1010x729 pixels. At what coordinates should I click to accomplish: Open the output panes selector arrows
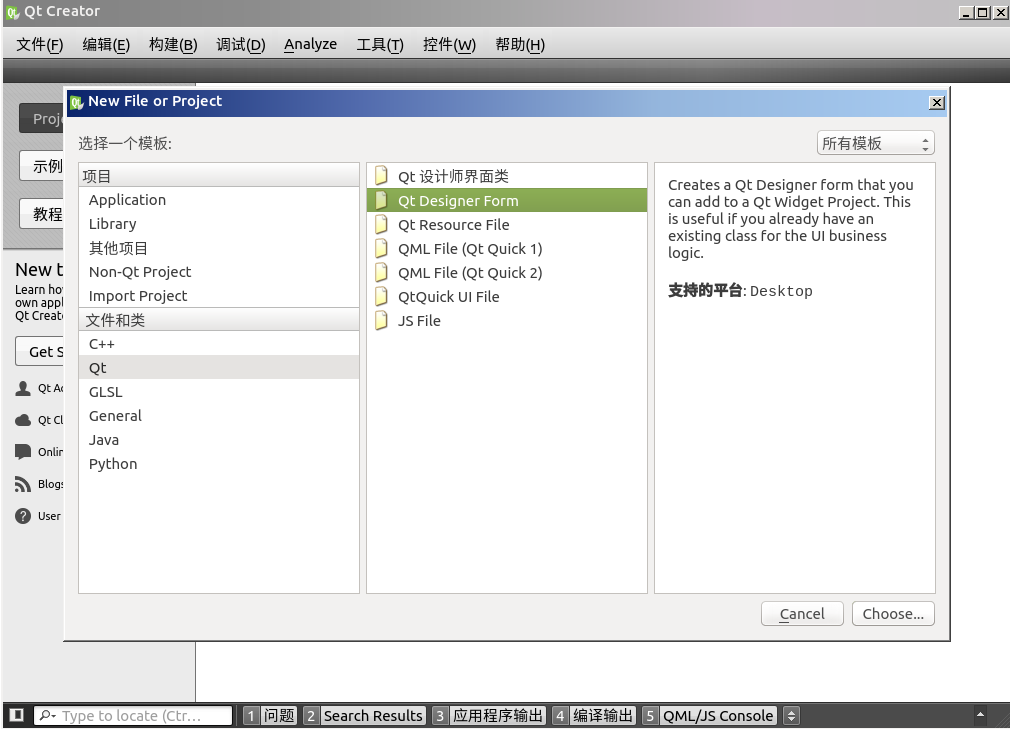click(x=791, y=715)
